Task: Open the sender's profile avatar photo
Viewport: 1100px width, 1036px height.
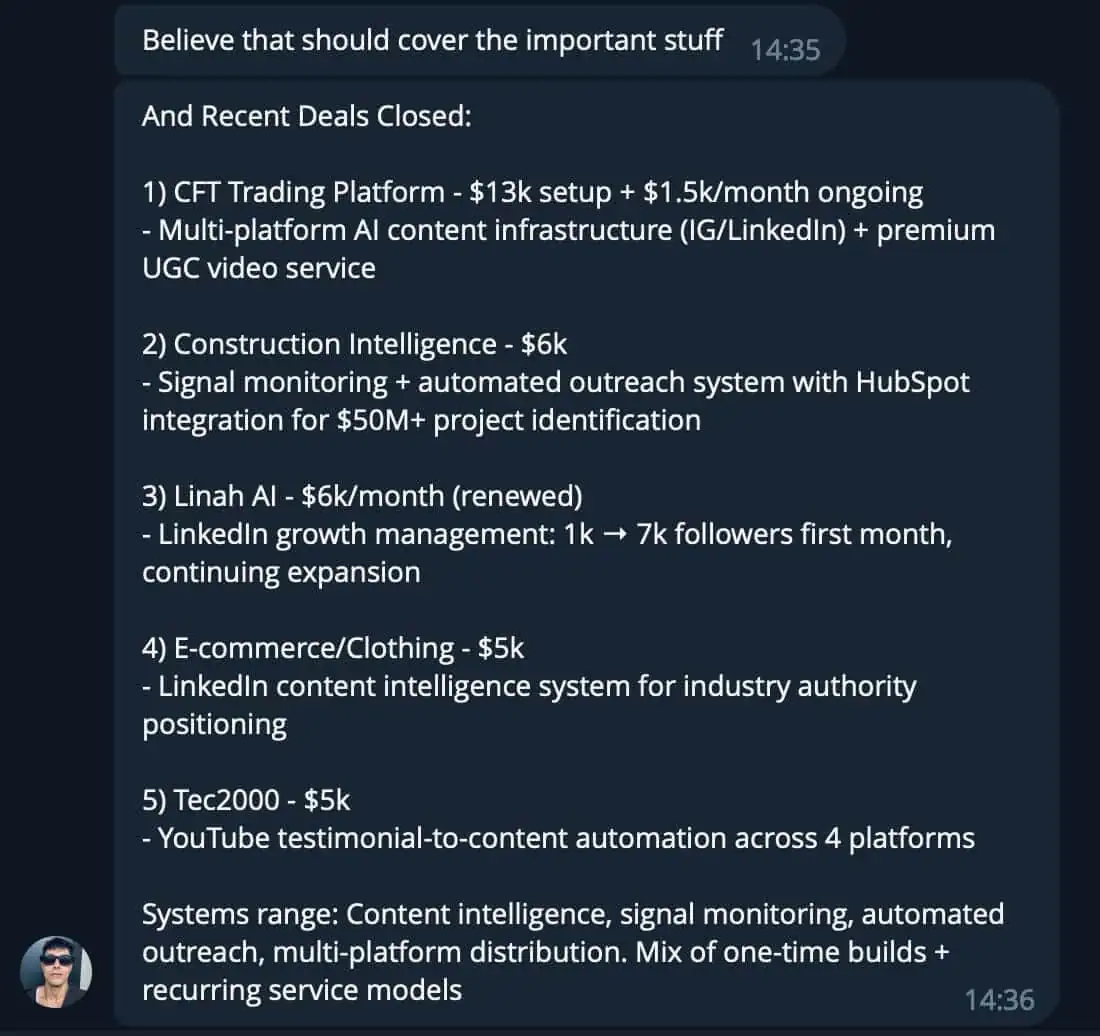Action: [x=56, y=972]
